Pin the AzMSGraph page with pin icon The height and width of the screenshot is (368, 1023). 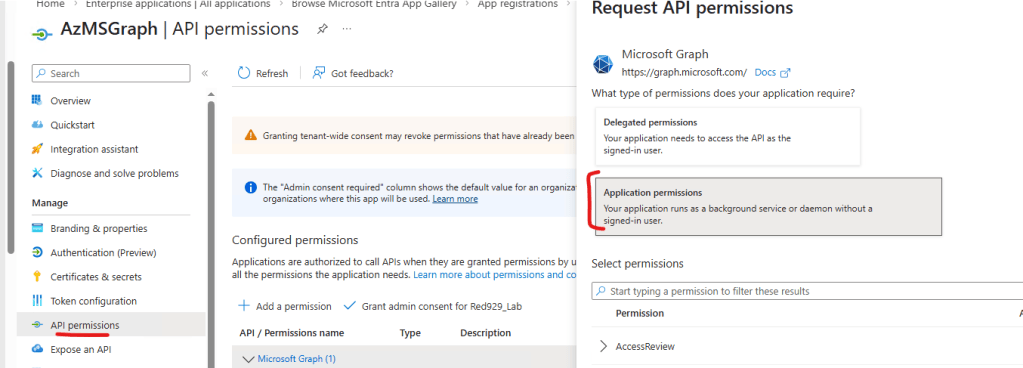point(322,29)
